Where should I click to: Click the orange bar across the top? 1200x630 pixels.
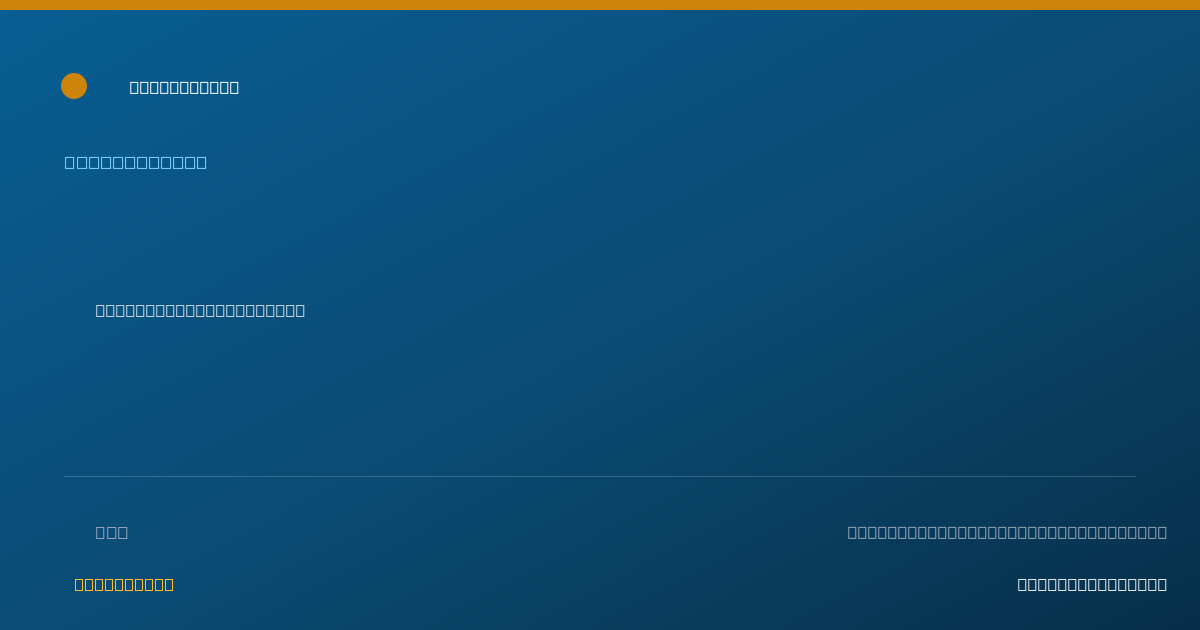600,5
